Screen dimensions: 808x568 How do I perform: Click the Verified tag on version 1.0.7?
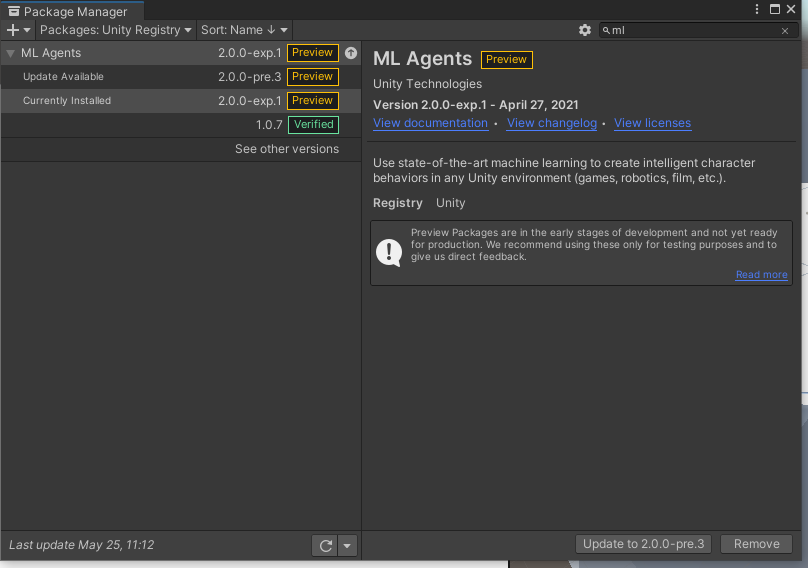pyautogui.click(x=313, y=125)
